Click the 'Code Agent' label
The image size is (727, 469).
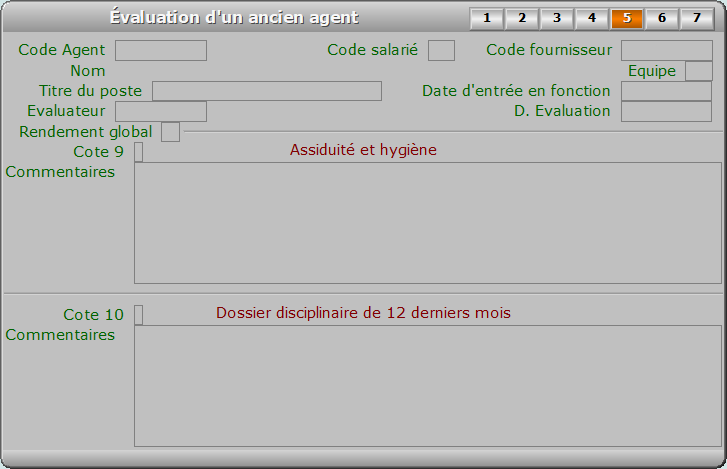coord(62,50)
